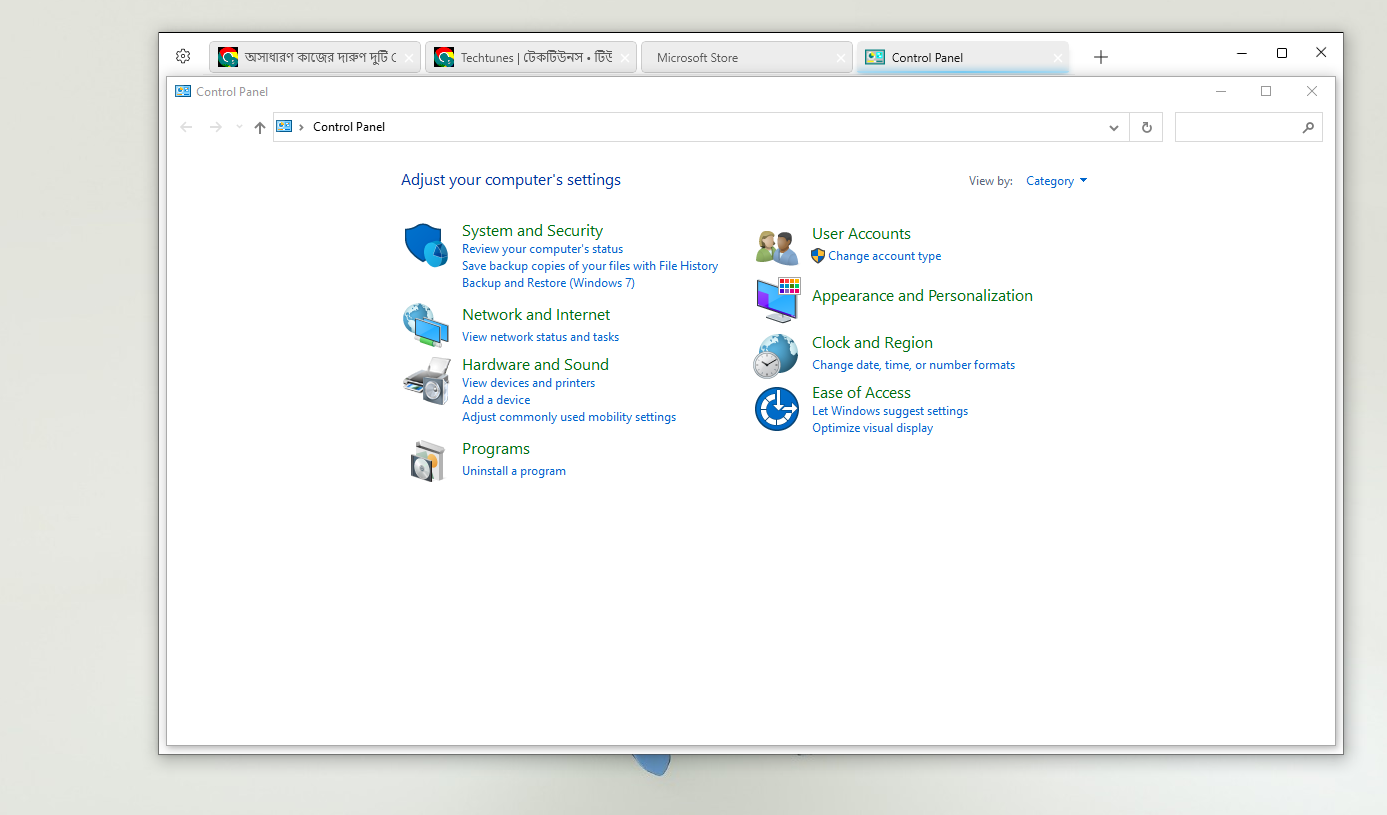This screenshot has height=815, width=1387.
Task: Select the Control Panel tab
Action: [x=963, y=57]
